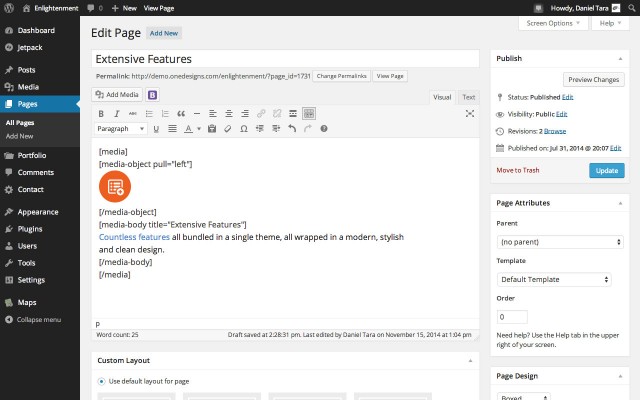
Task: Click the Move to Trash link
Action: [518, 170]
